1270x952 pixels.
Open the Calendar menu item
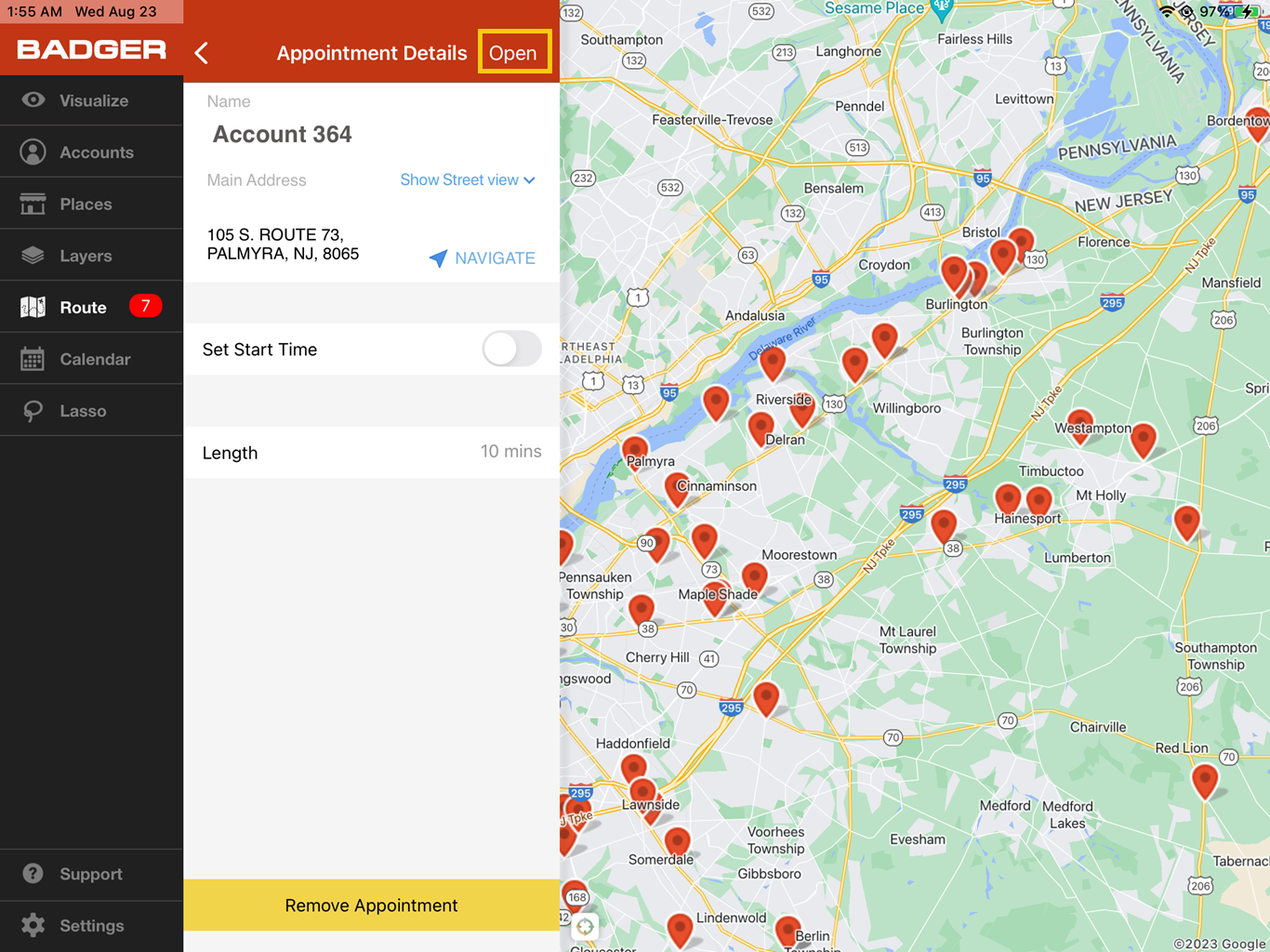(x=91, y=359)
